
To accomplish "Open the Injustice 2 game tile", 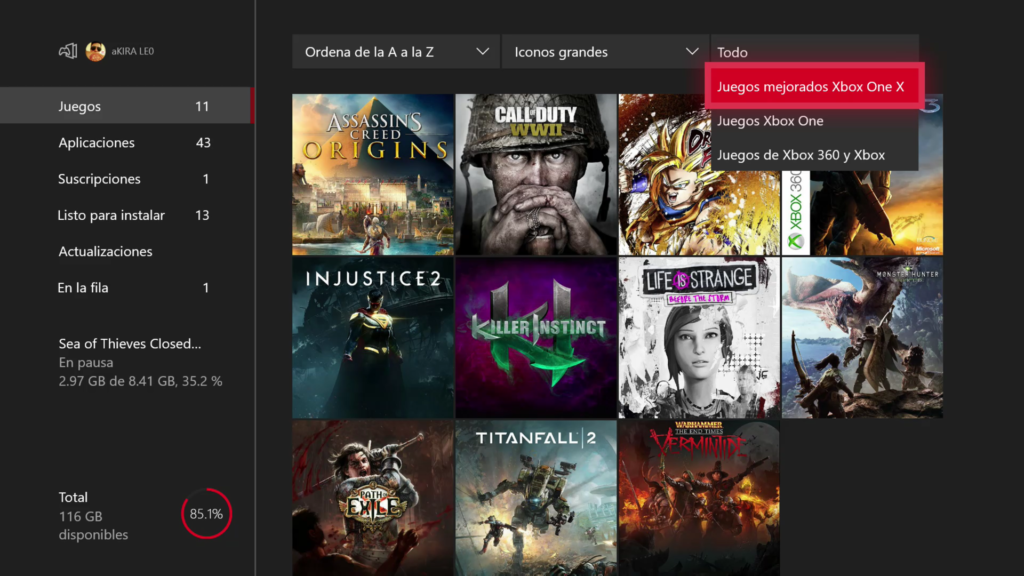I will click(x=372, y=337).
